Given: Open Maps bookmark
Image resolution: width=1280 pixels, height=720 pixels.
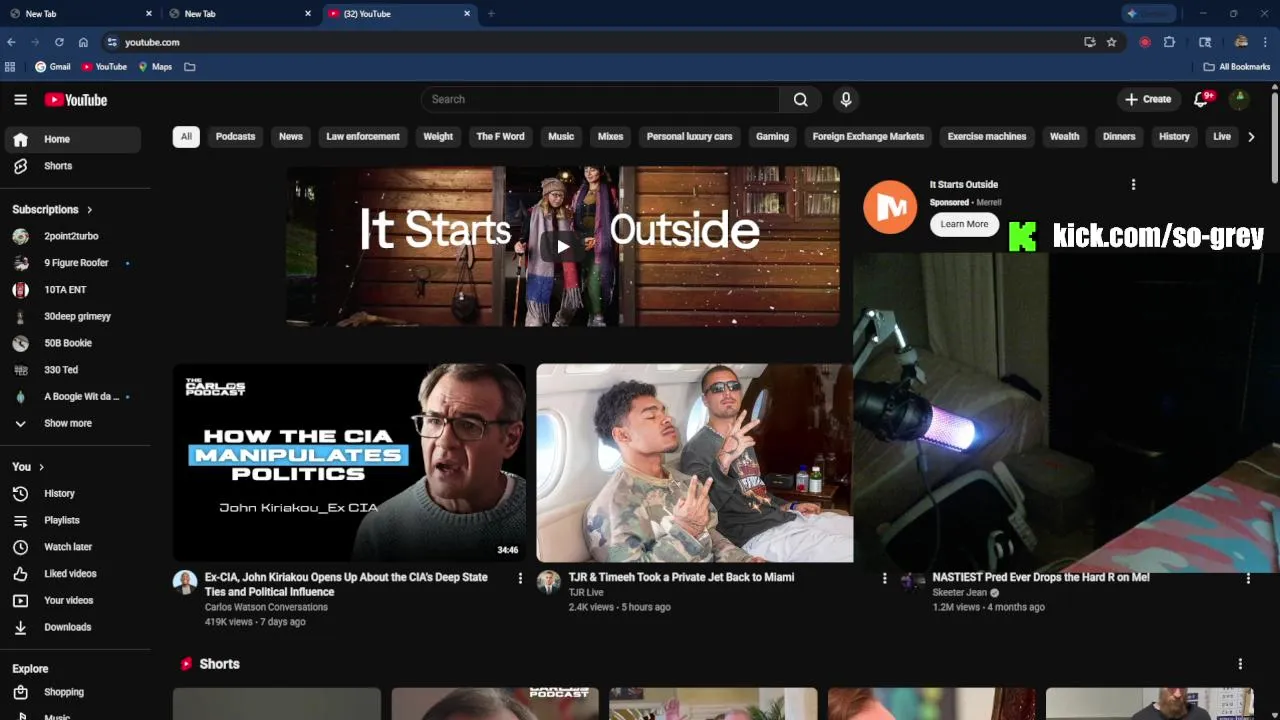Looking at the screenshot, I should [x=155, y=67].
